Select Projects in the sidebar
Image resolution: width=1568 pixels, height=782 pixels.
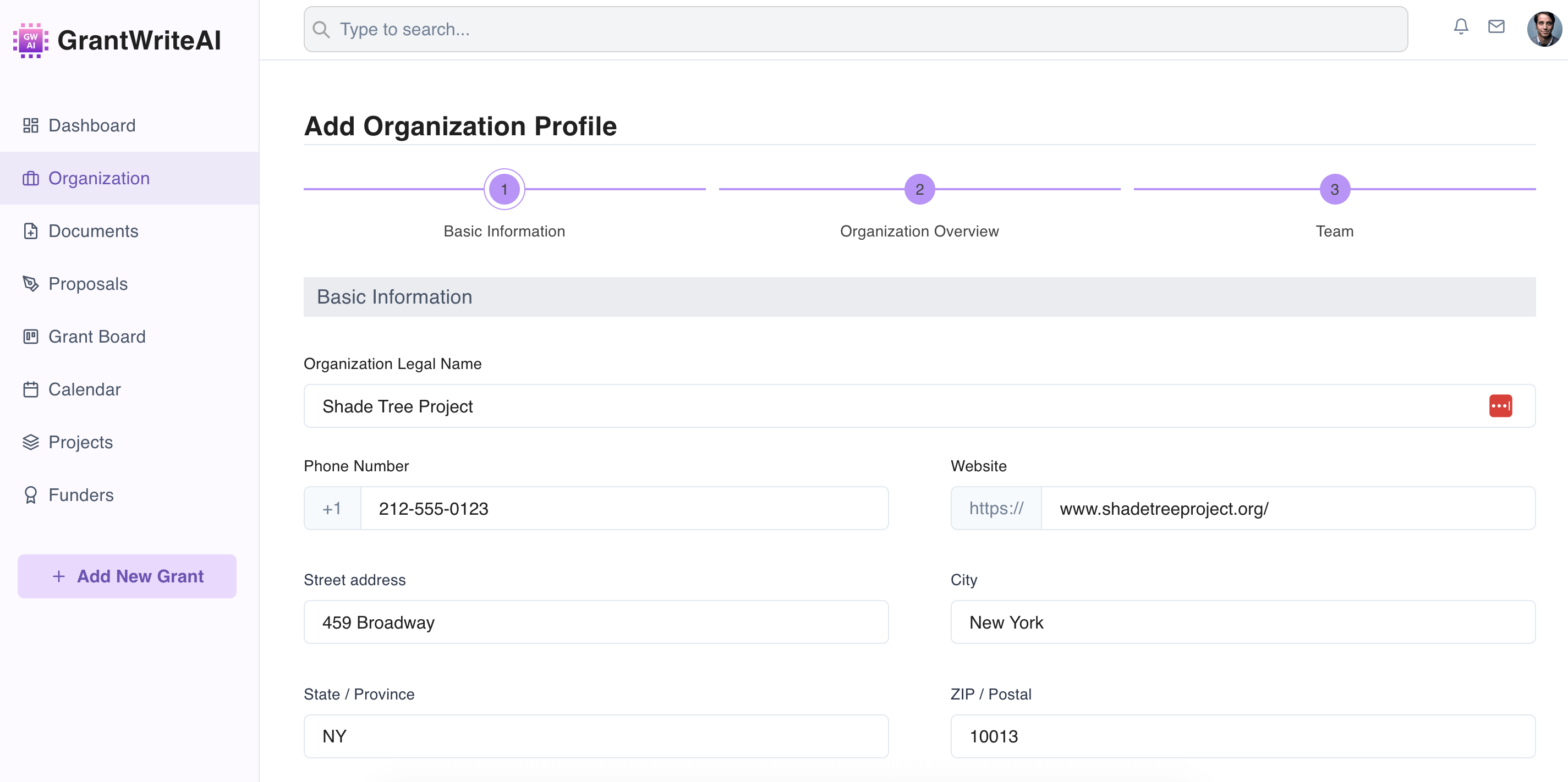pos(80,443)
